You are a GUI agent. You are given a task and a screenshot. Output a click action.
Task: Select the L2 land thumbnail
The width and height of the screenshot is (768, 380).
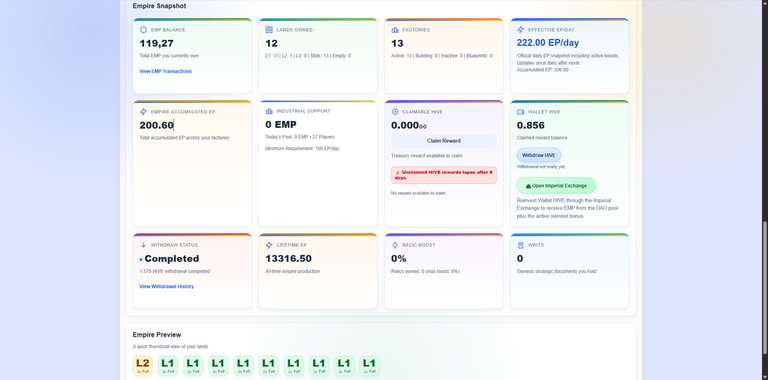click(x=143, y=365)
